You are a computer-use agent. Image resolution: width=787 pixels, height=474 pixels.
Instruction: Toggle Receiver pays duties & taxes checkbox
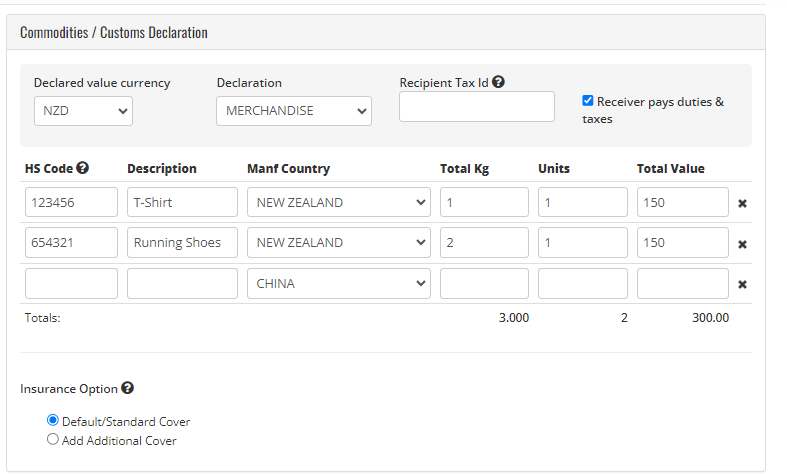[x=588, y=100]
